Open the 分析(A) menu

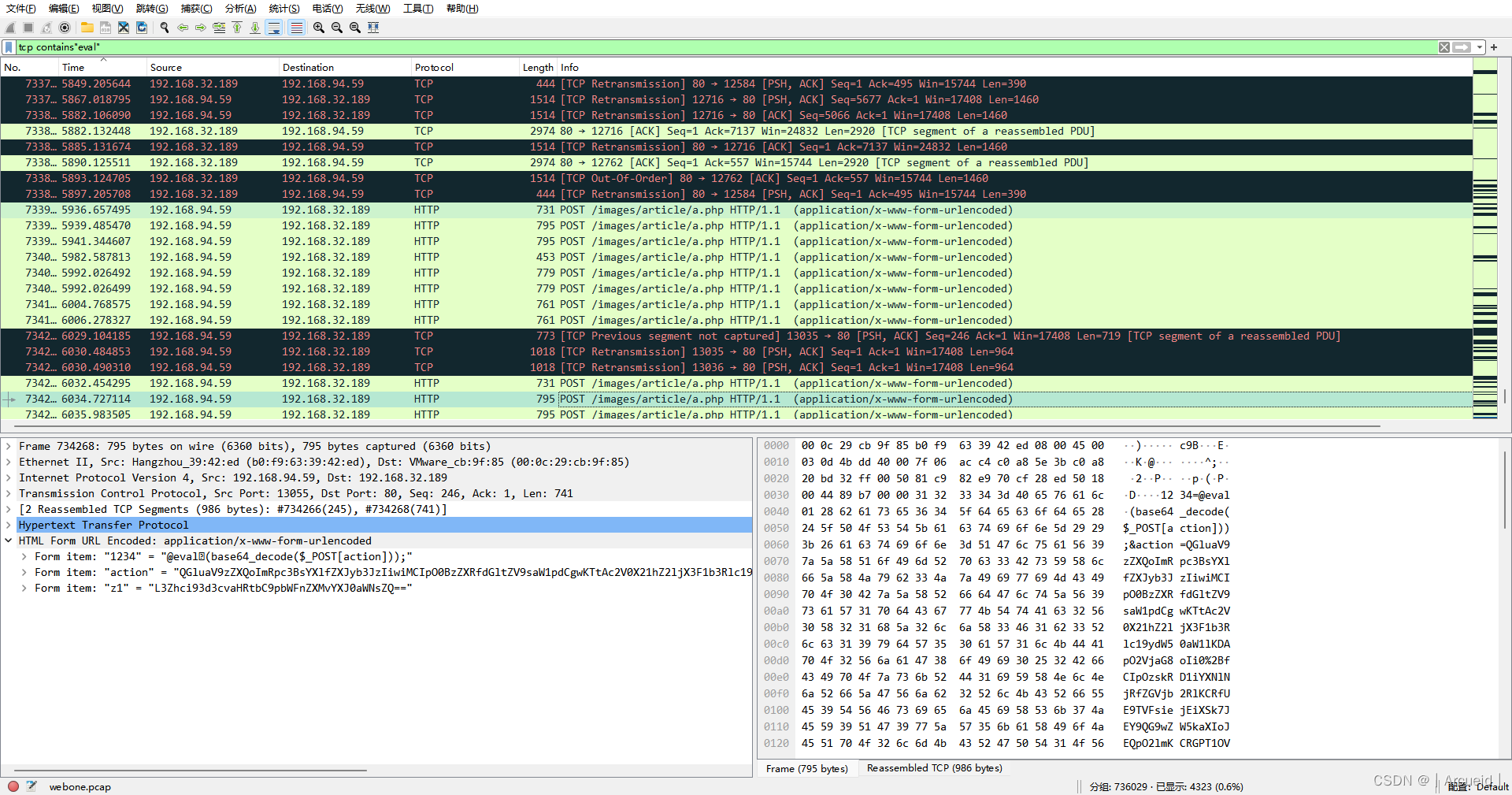[241, 9]
